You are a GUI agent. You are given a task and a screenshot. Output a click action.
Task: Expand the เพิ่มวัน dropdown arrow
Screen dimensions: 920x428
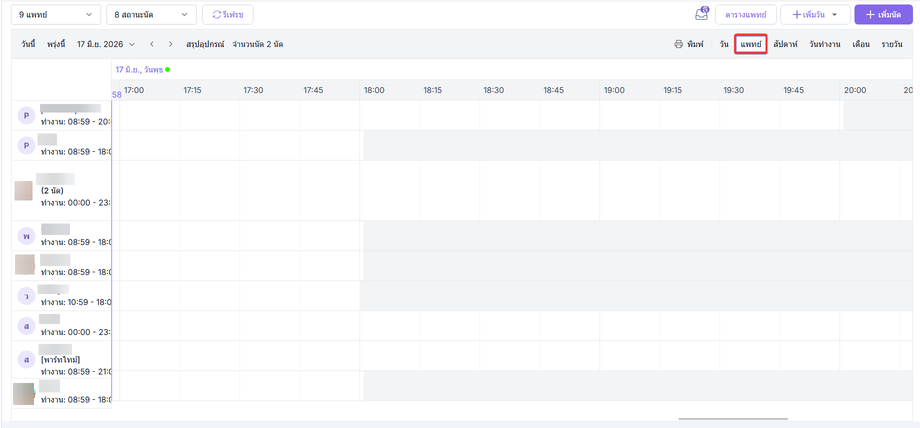pos(835,15)
